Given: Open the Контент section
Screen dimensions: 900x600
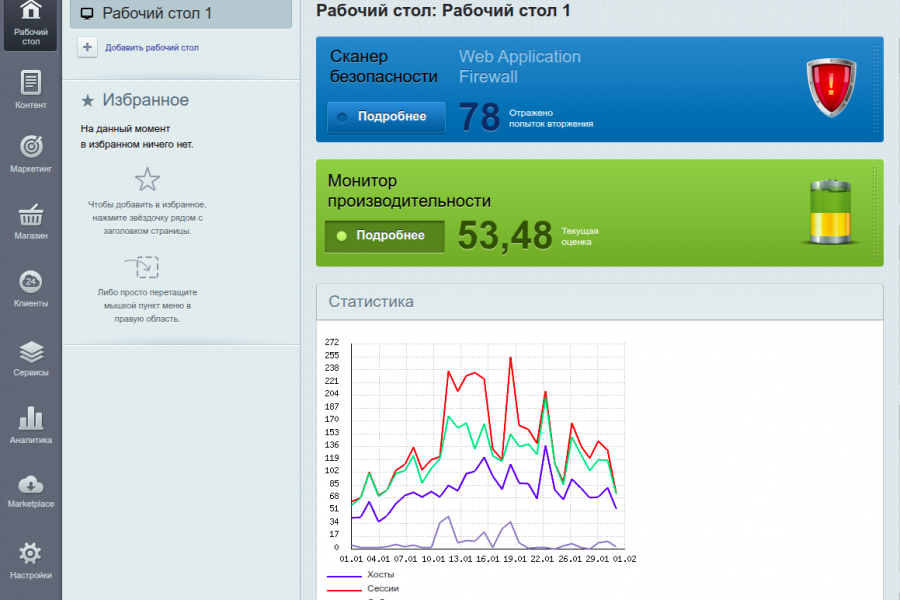Looking at the screenshot, I should tap(30, 89).
